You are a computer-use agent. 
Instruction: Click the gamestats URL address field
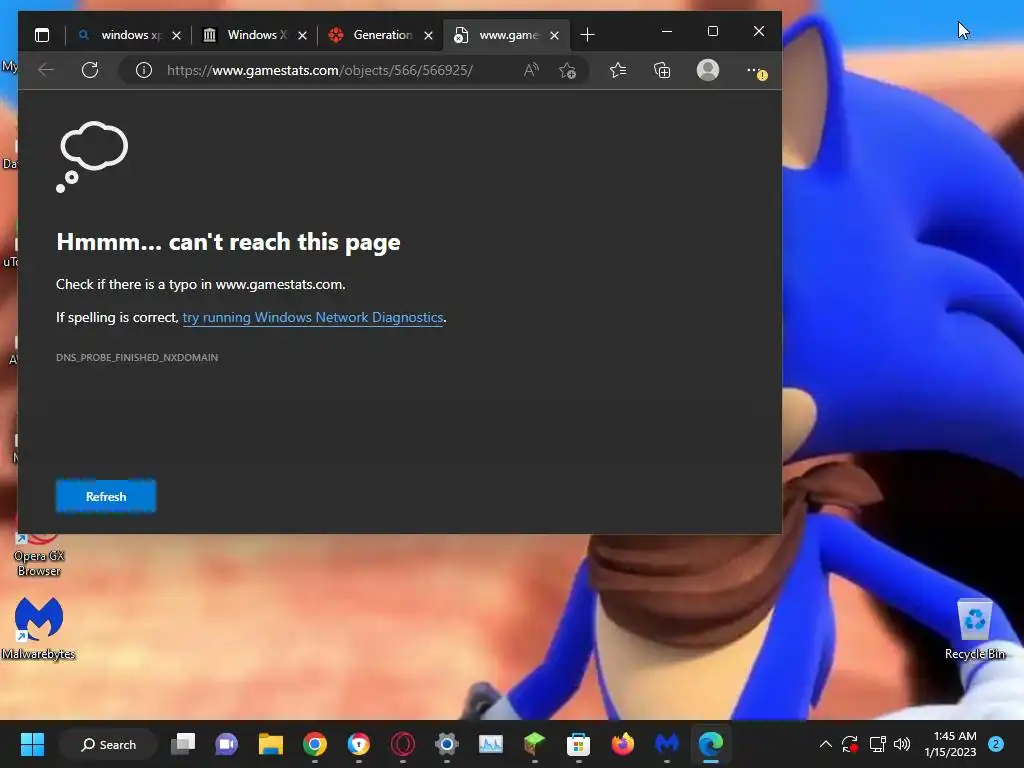tap(320, 70)
